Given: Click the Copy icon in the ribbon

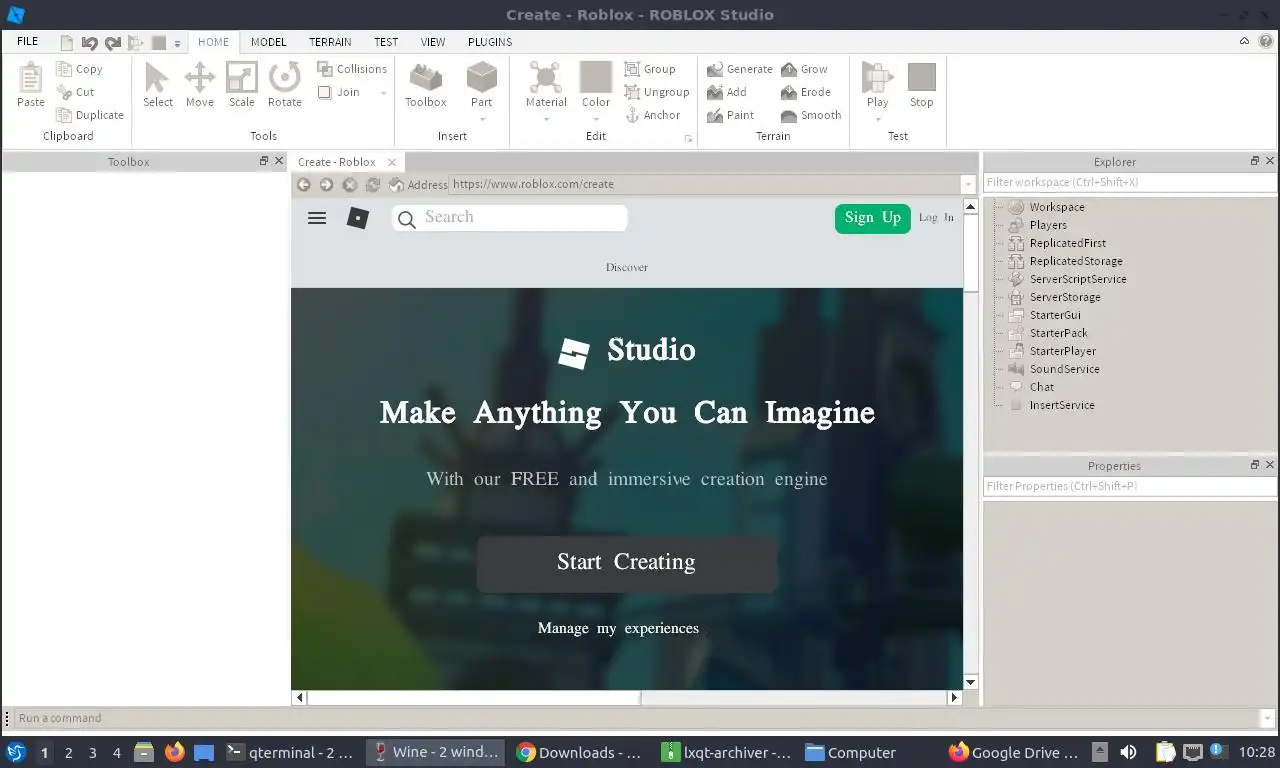Looking at the screenshot, I should click(x=64, y=69).
